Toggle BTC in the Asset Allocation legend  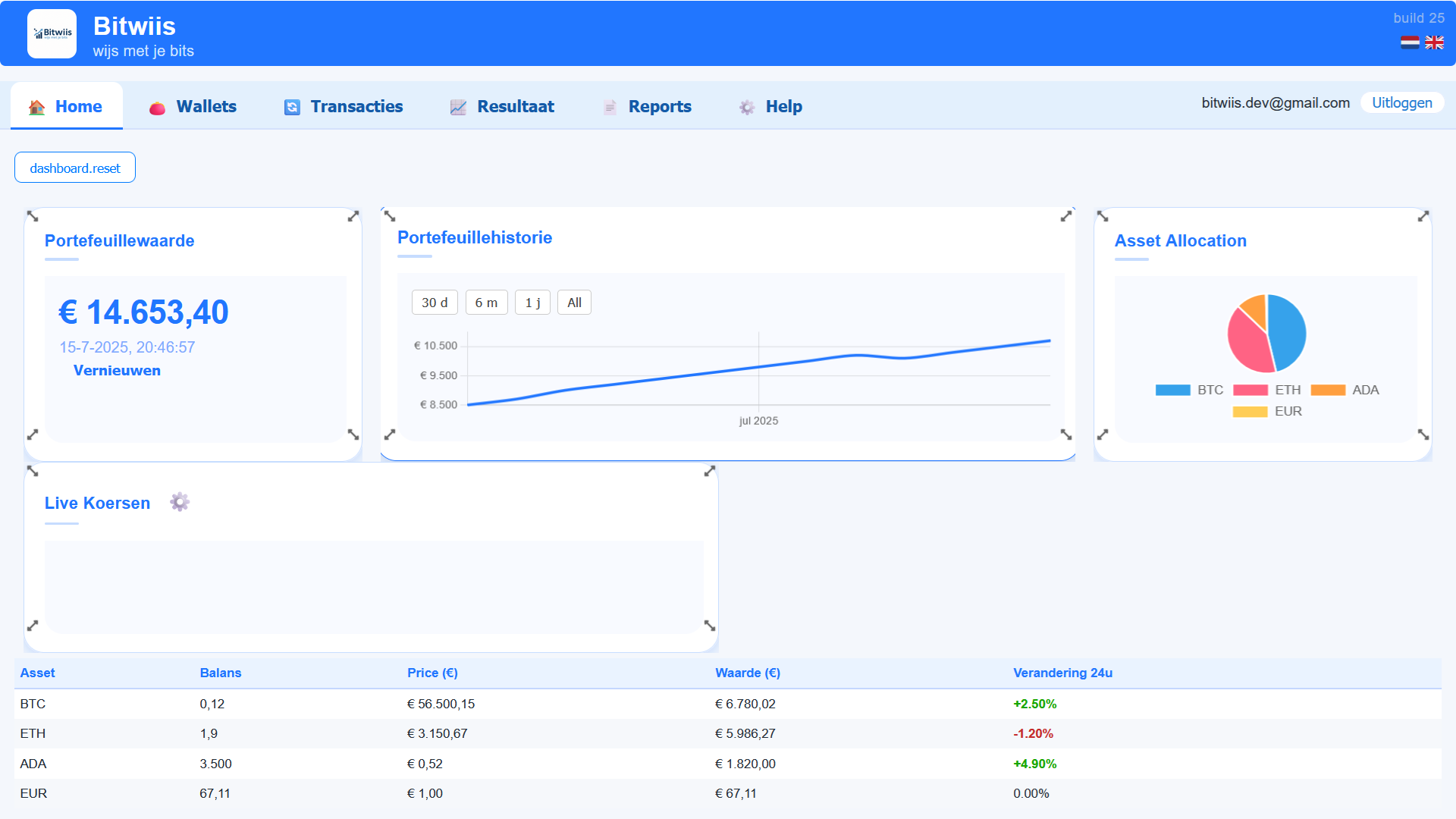click(x=1172, y=390)
